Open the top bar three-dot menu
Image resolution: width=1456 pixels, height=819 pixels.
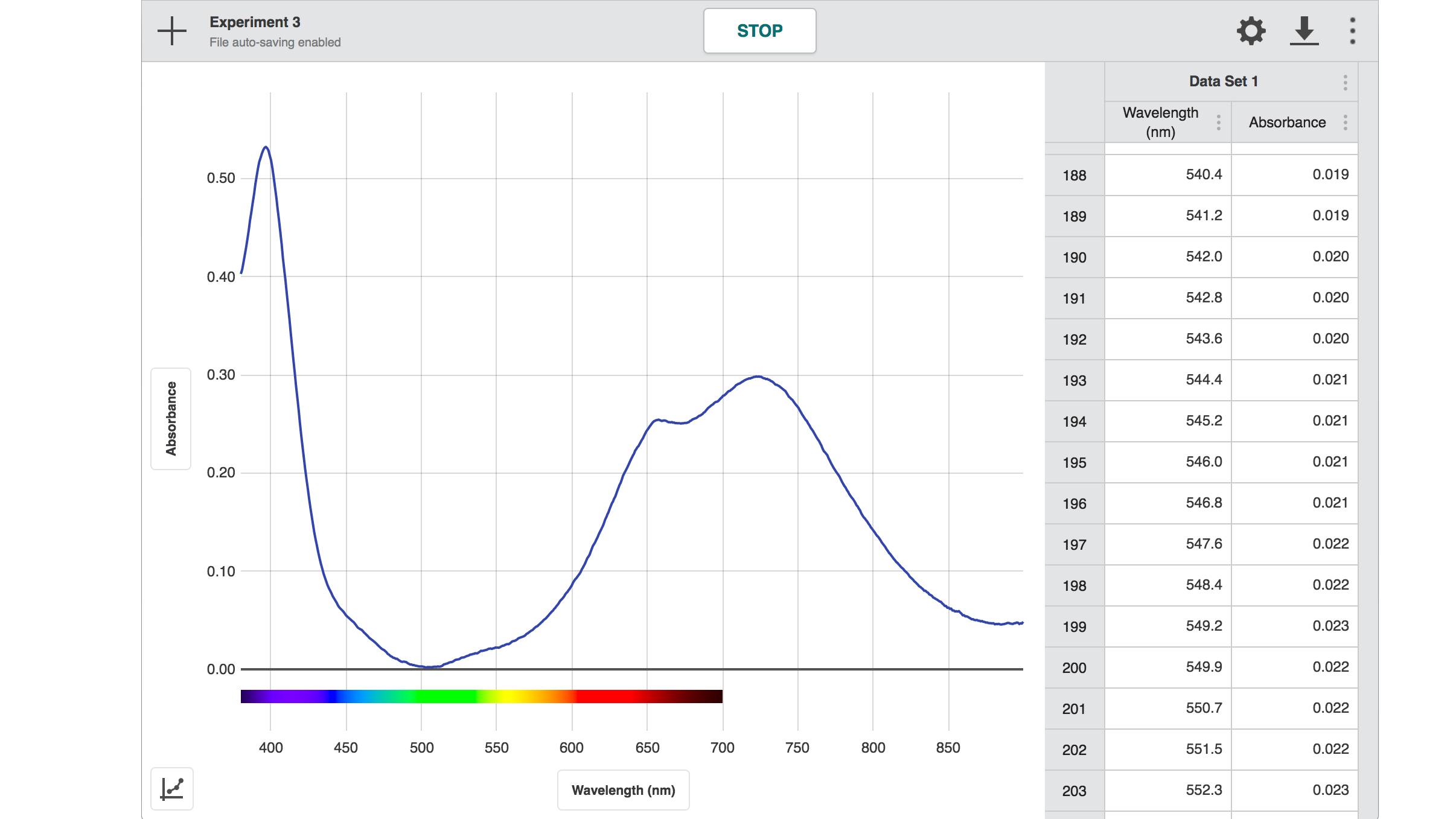tap(1353, 31)
